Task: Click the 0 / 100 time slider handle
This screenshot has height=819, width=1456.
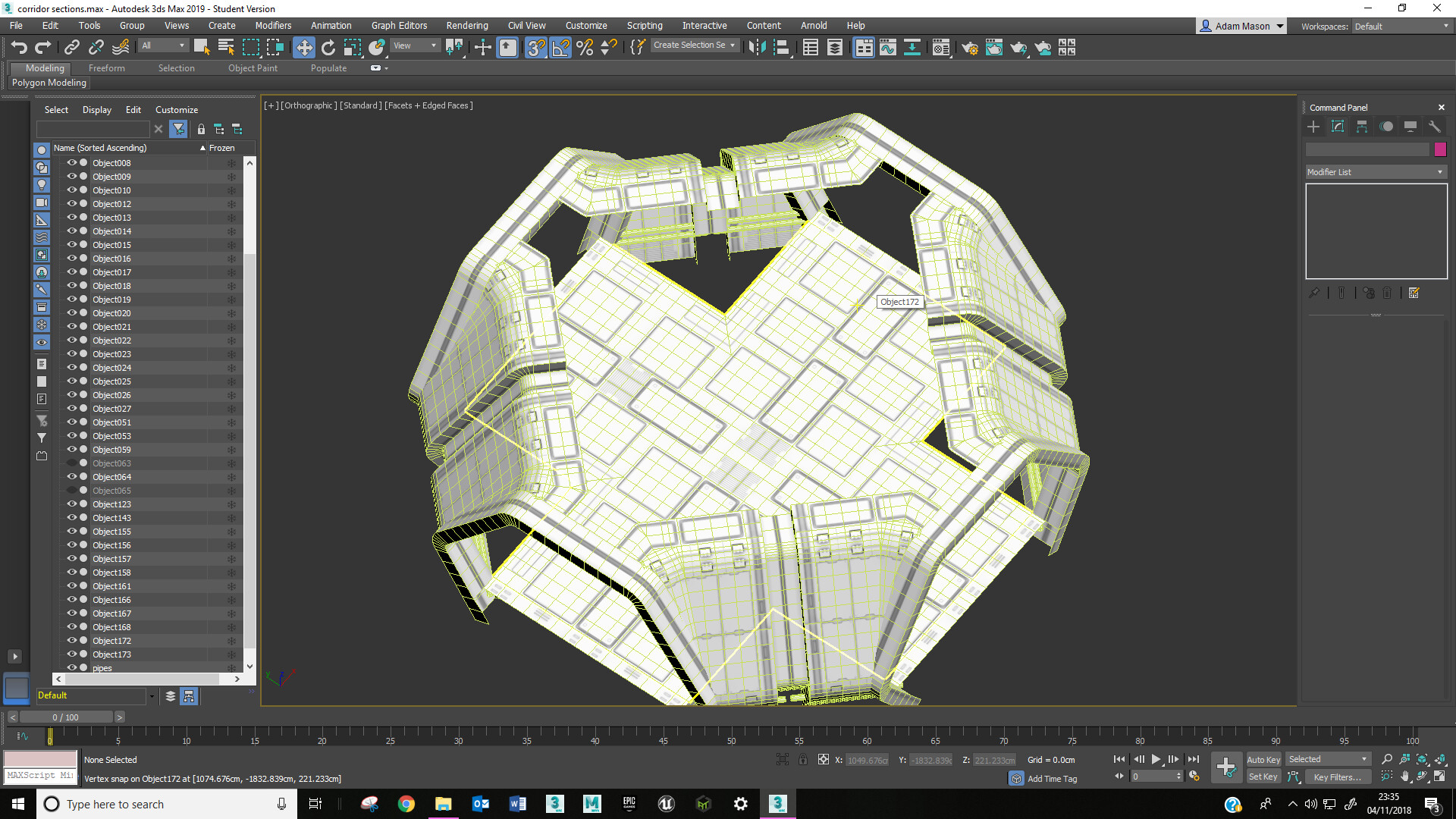Action: 66,717
